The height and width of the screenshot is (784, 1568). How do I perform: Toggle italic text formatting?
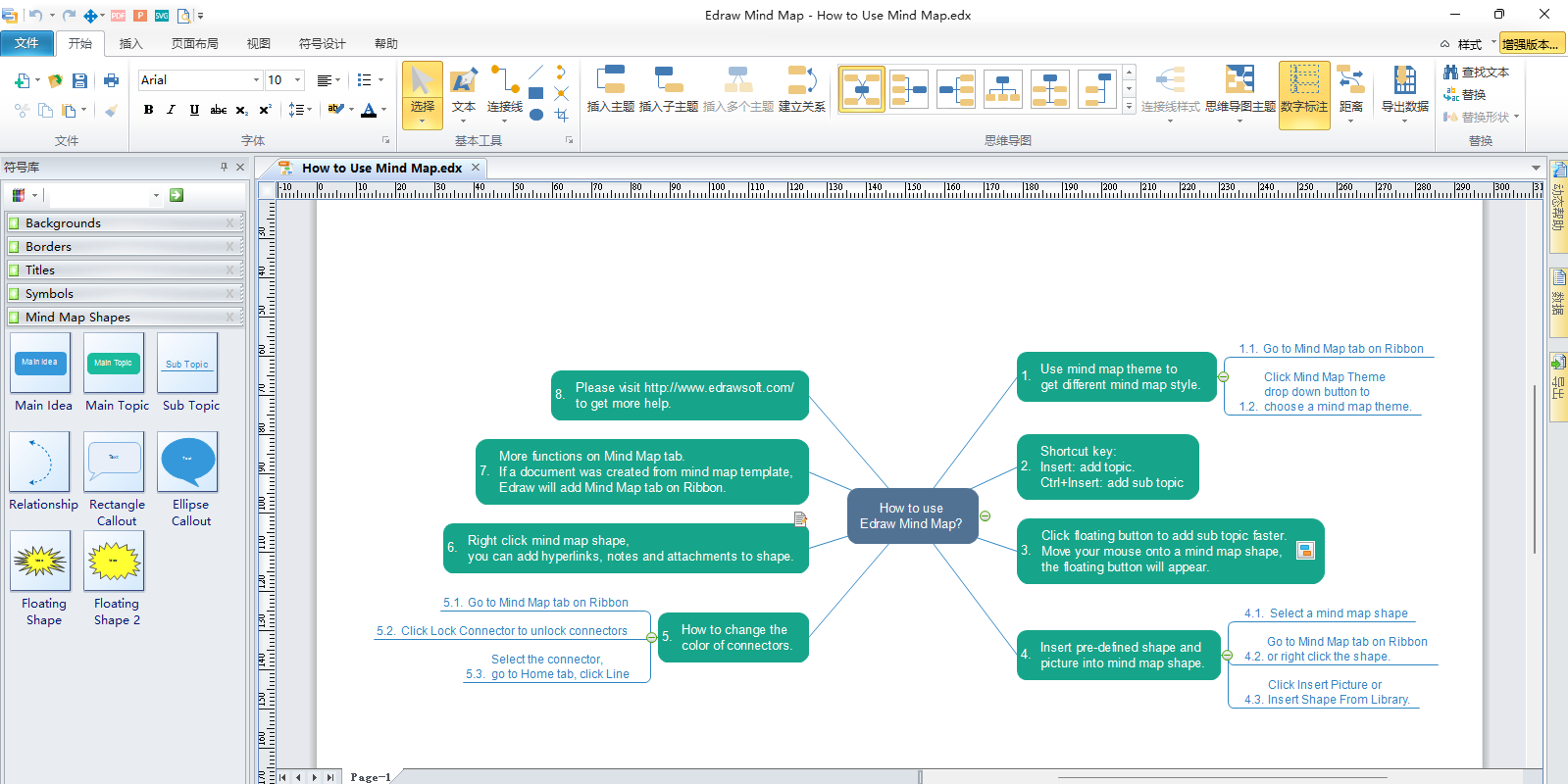[x=172, y=110]
